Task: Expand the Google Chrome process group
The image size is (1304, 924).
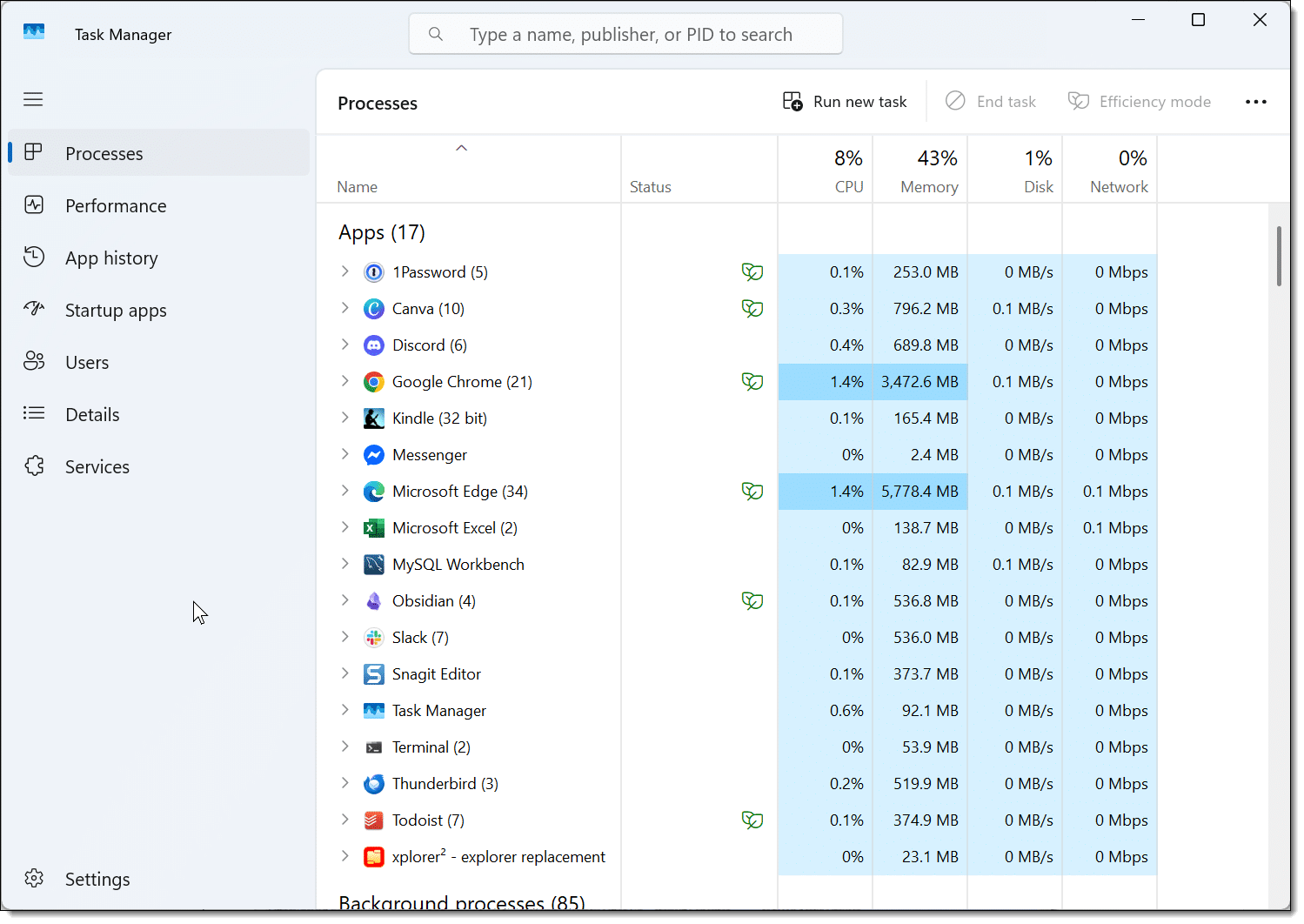Action: (345, 381)
